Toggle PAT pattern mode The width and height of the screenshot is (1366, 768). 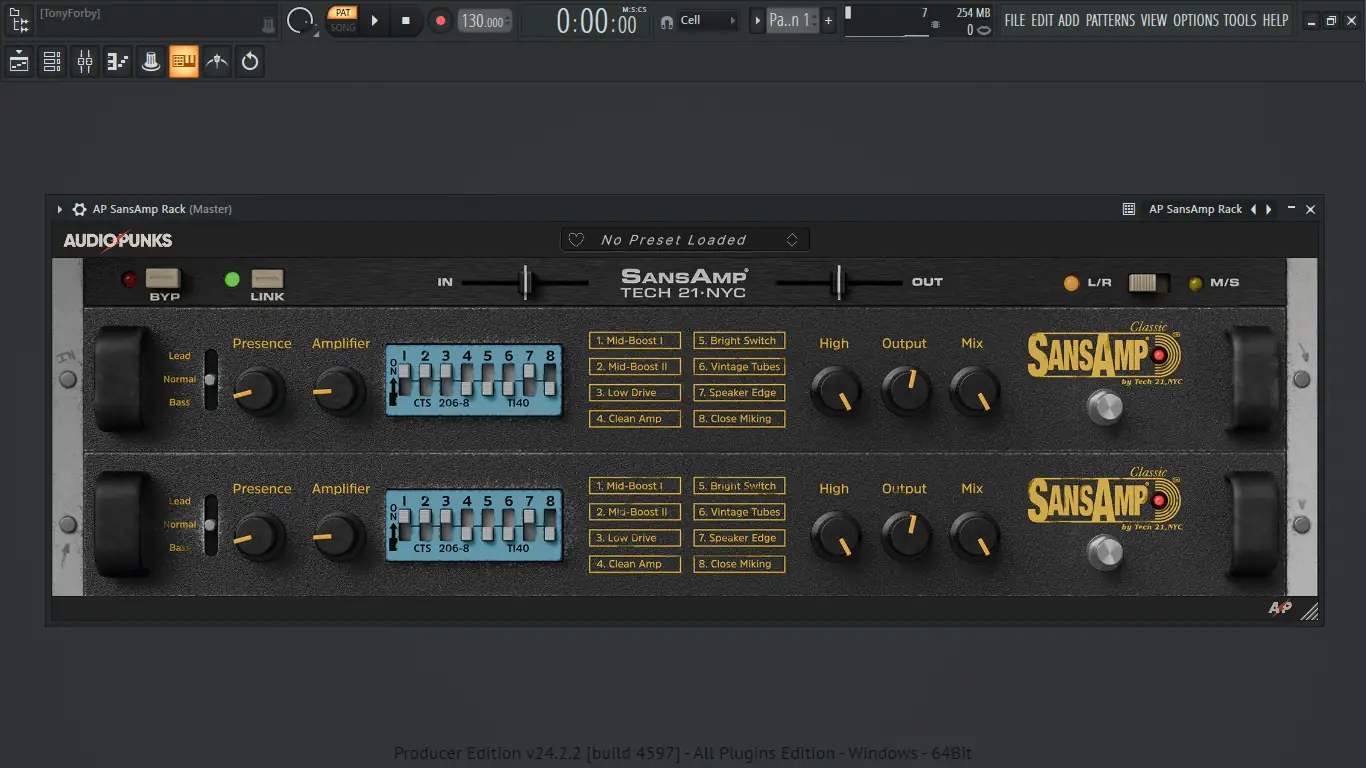pyautogui.click(x=343, y=13)
